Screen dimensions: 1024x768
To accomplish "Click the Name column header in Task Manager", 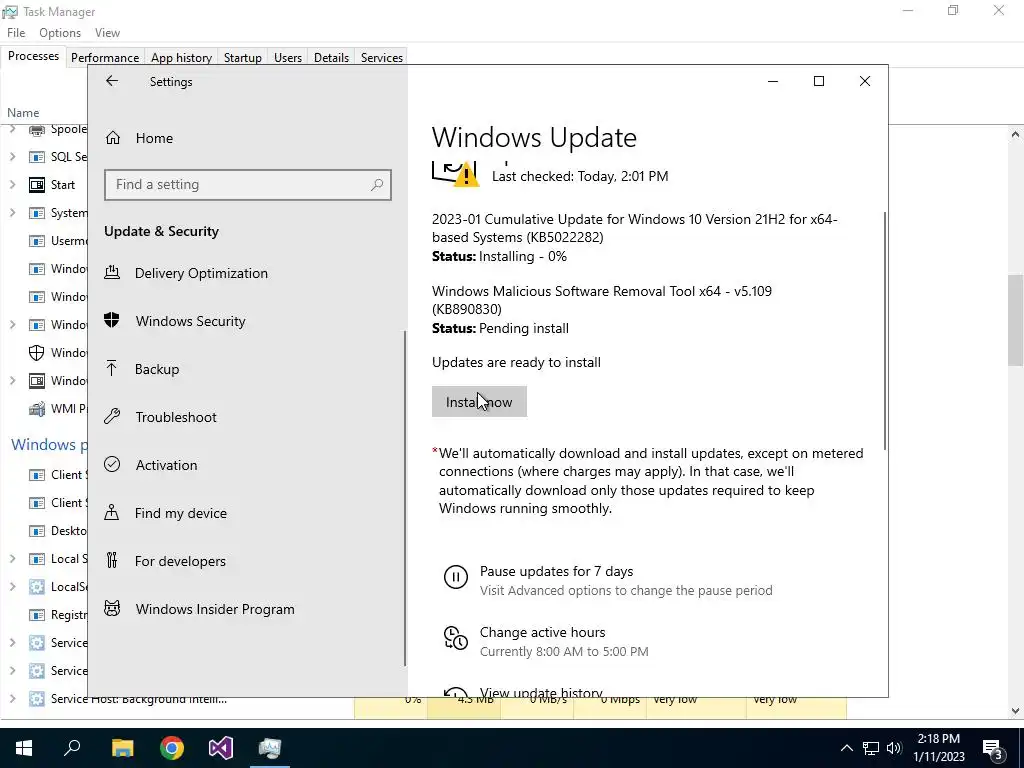I will tap(24, 113).
